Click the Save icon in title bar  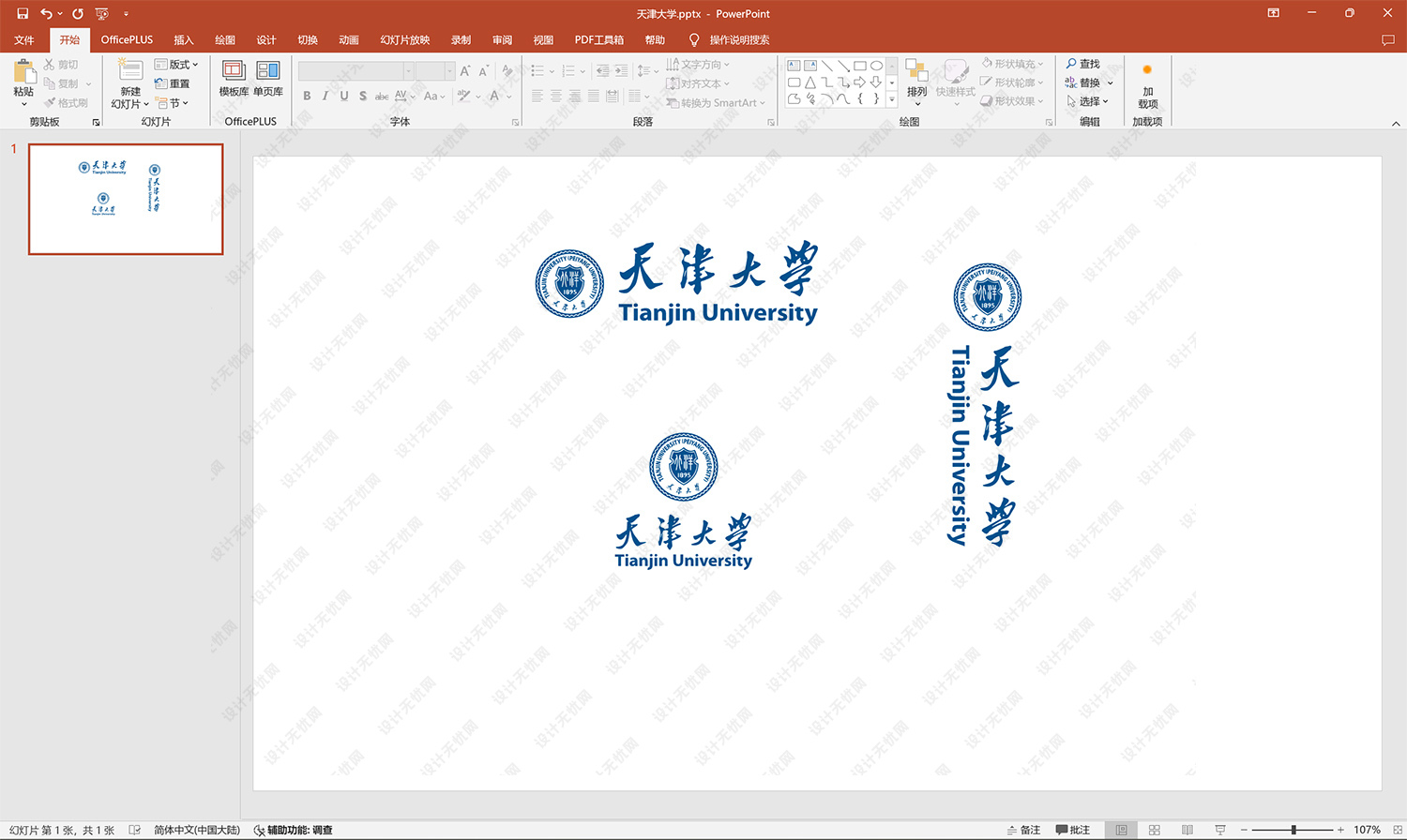click(x=23, y=13)
